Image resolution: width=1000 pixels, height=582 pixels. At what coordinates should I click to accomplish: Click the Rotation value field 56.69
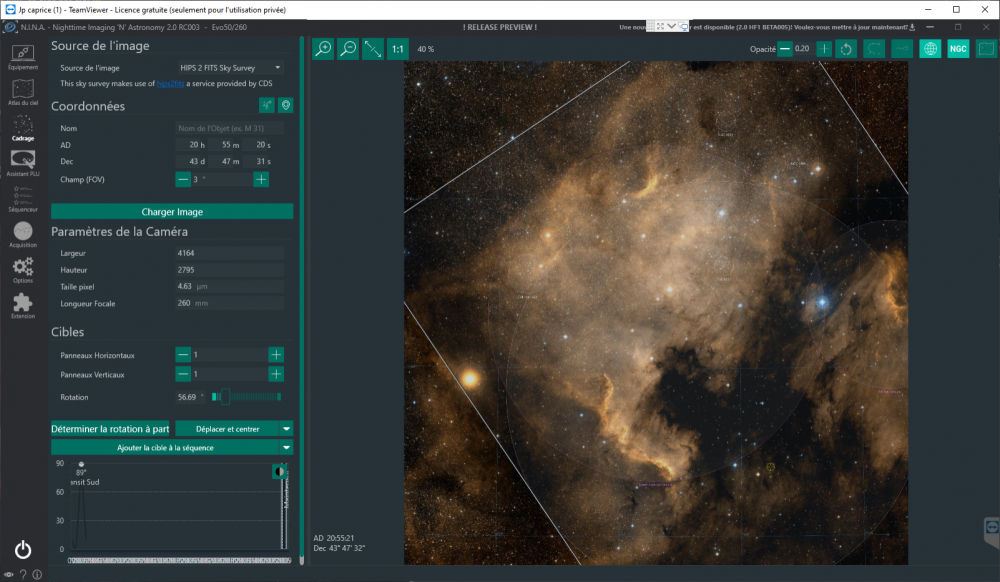click(191, 397)
